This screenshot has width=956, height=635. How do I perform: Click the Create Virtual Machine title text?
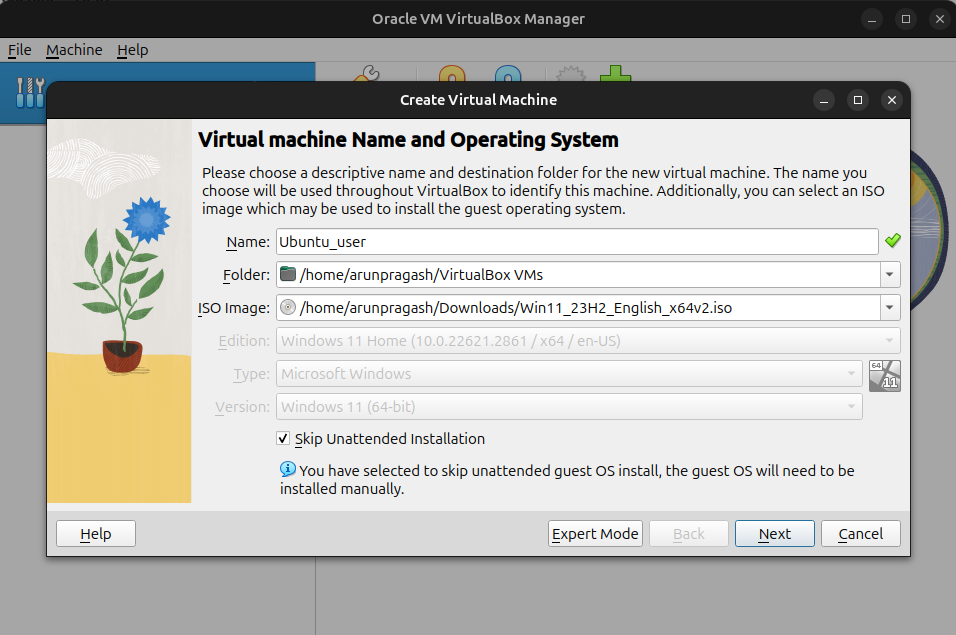479,100
